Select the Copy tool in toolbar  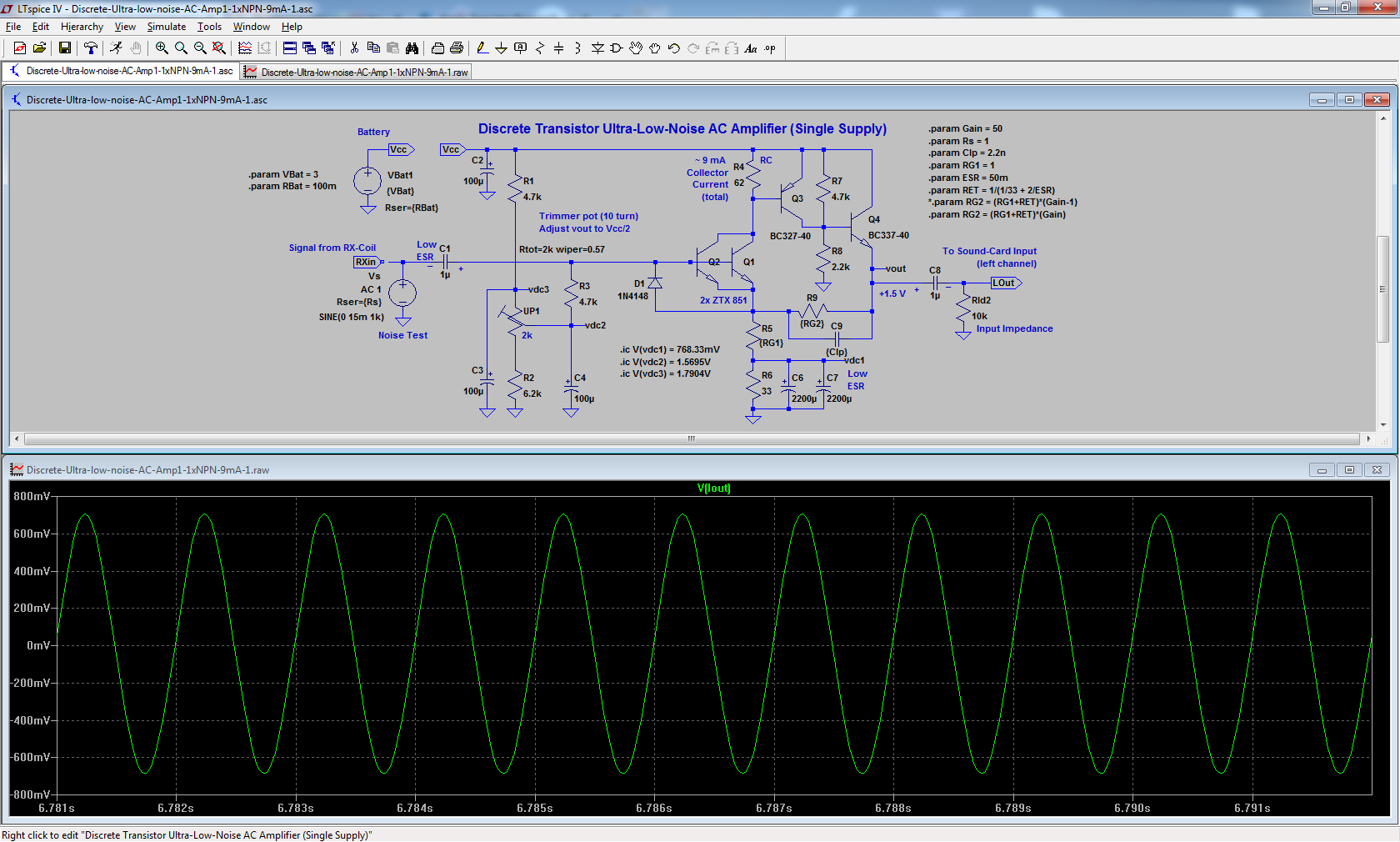click(373, 48)
